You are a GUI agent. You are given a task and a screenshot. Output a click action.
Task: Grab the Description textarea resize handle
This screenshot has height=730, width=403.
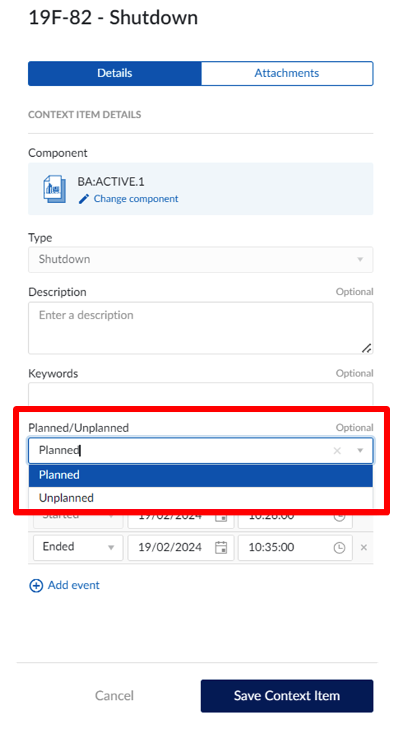tap(367, 348)
